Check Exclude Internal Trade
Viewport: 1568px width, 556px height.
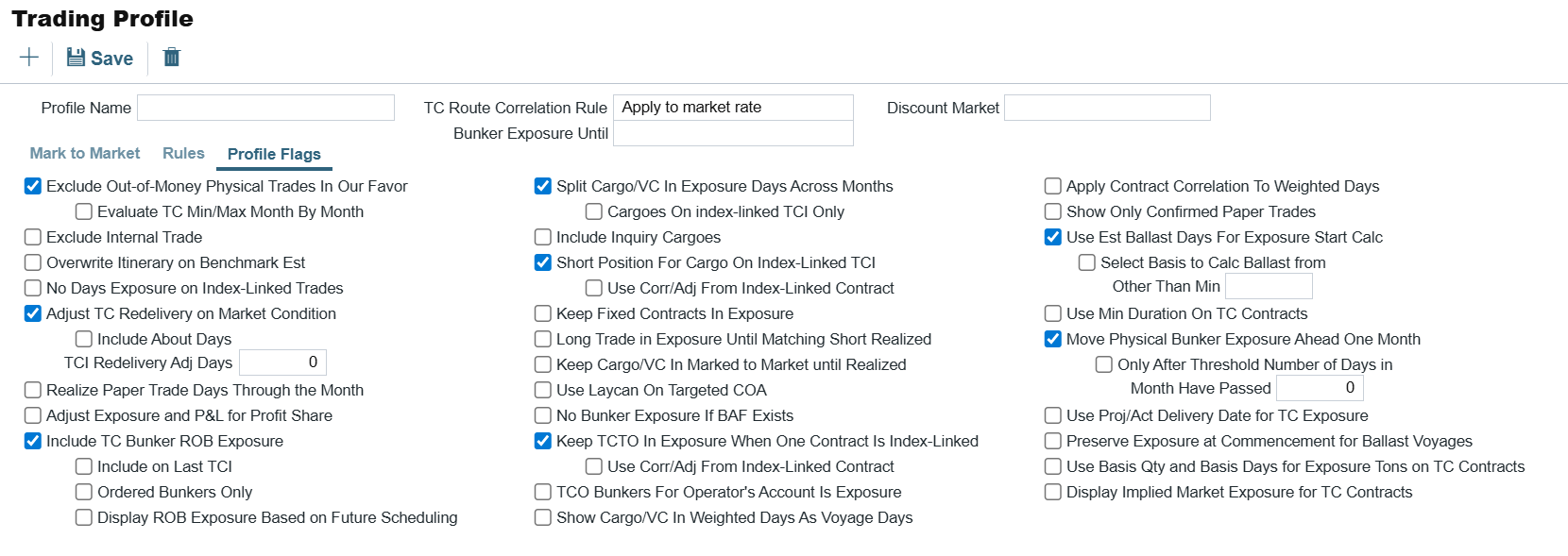pyautogui.click(x=33, y=237)
